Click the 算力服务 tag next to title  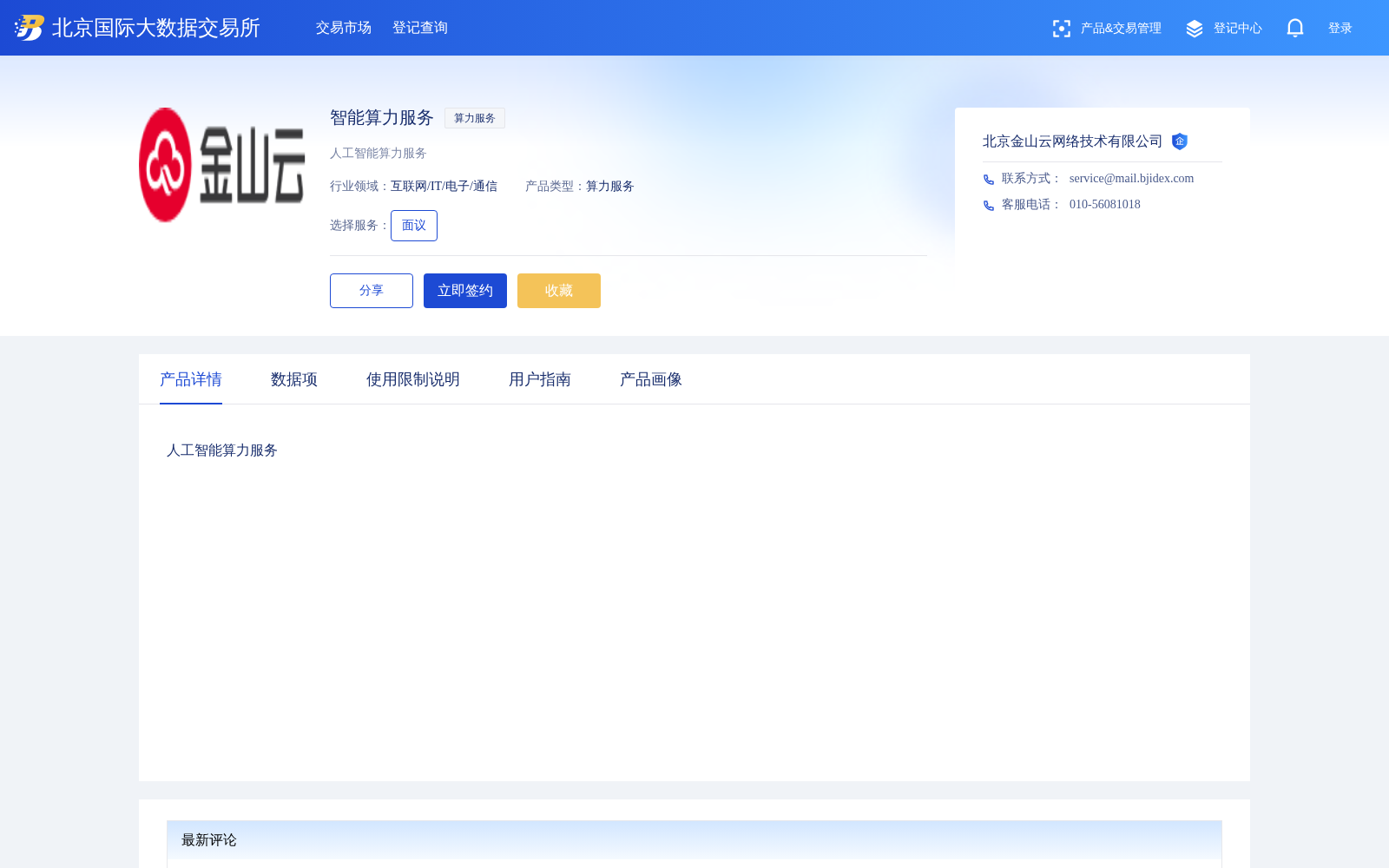[x=475, y=118]
